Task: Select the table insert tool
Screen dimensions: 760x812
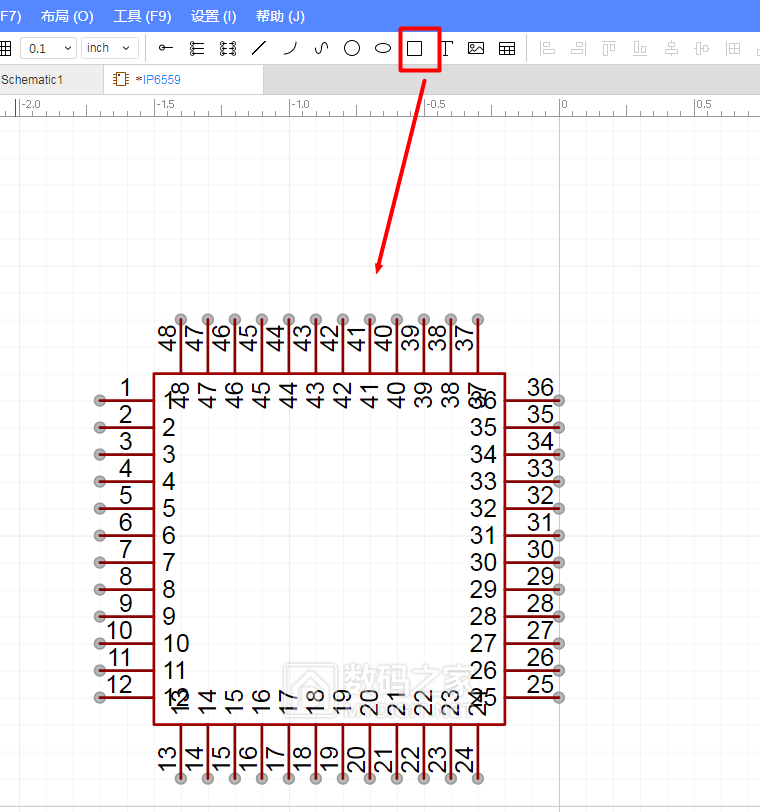Action: click(507, 49)
